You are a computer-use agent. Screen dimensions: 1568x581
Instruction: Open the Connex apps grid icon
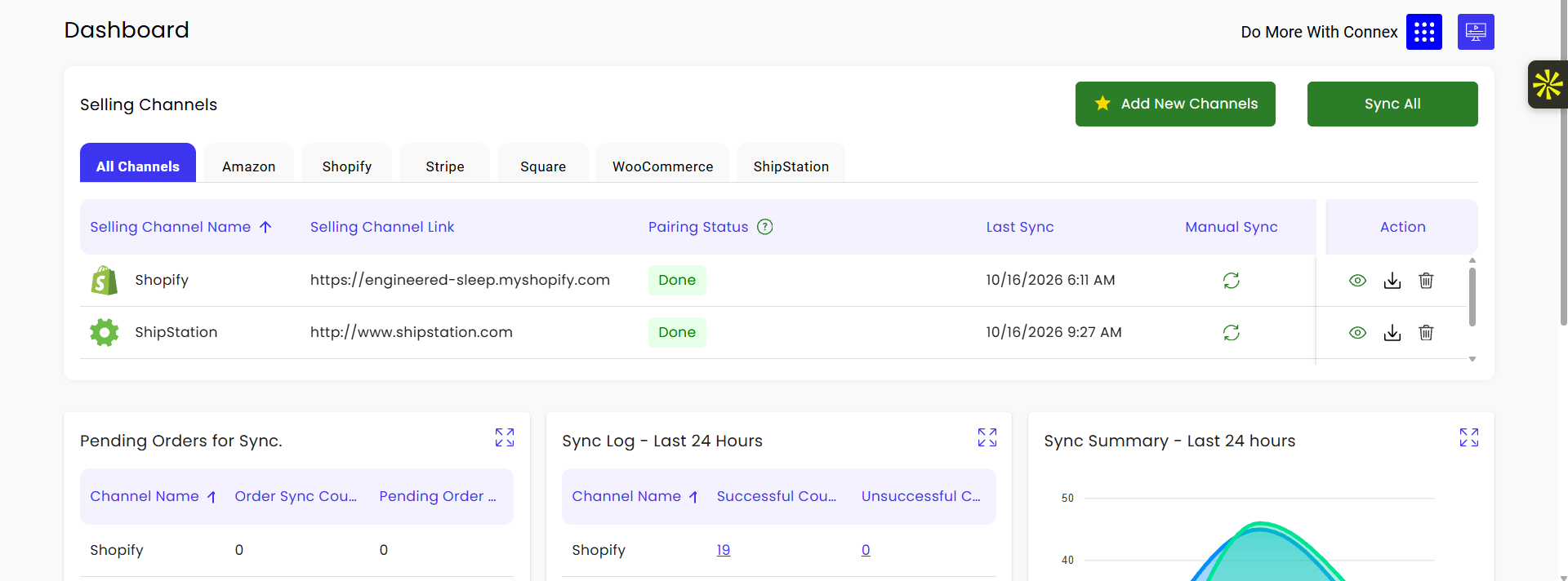point(1423,32)
